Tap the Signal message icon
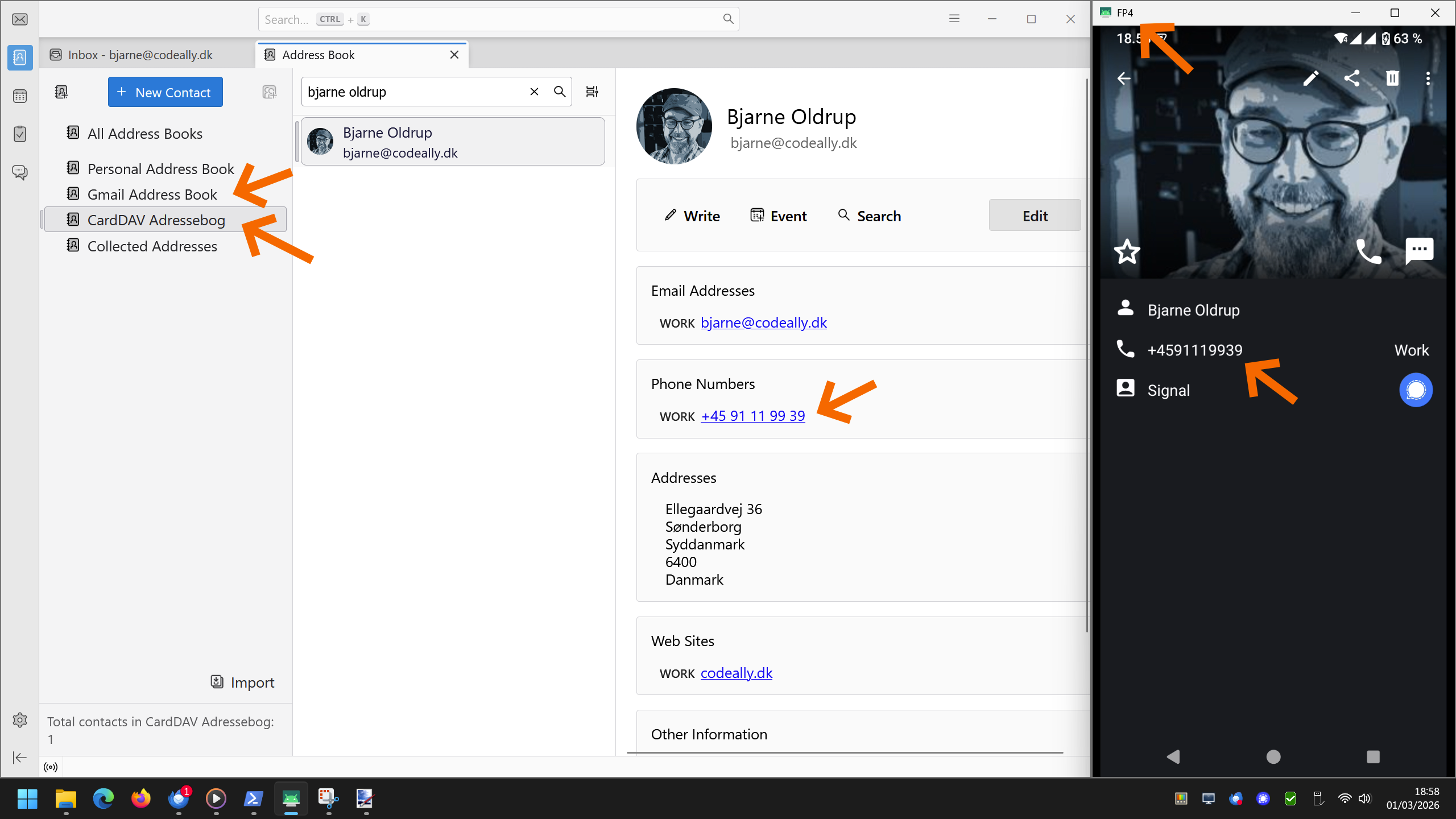 click(1416, 390)
